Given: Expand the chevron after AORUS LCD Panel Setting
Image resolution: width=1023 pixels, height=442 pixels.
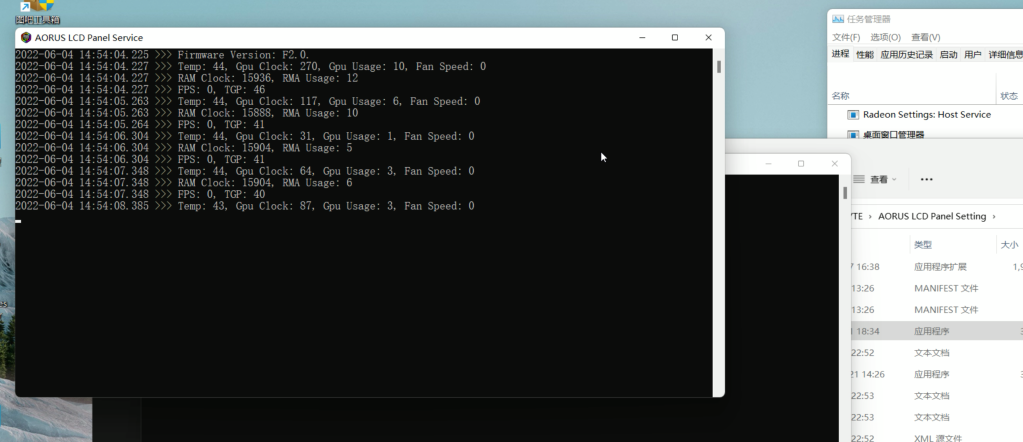Looking at the screenshot, I should [994, 216].
